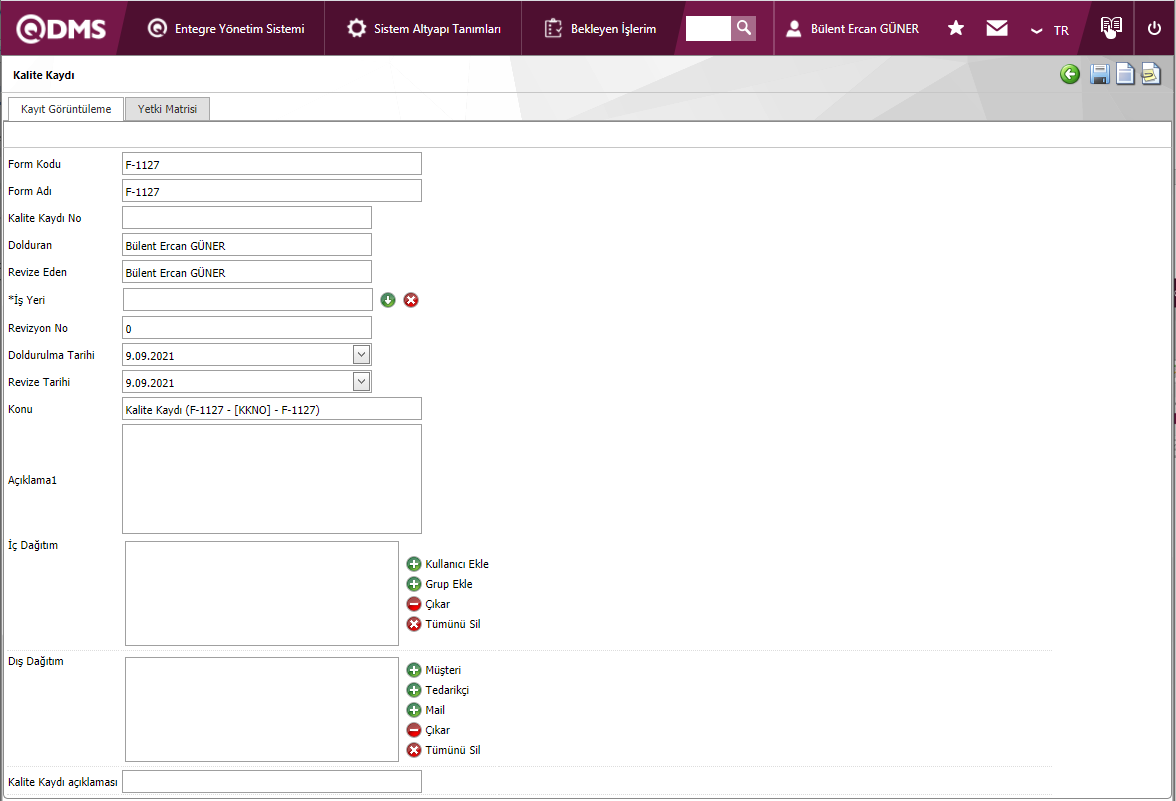Click the green back arrow icon
The image size is (1176, 801).
point(1070,75)
